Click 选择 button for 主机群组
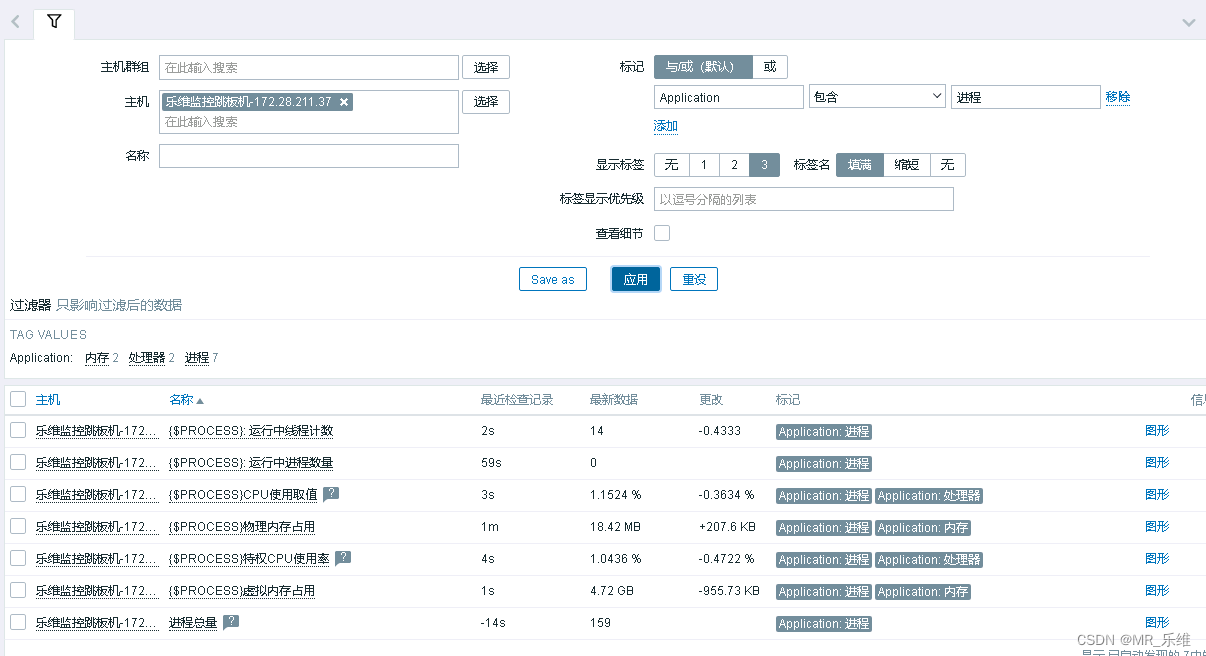Screen dimensions: 1206x656 pos(486,67)
